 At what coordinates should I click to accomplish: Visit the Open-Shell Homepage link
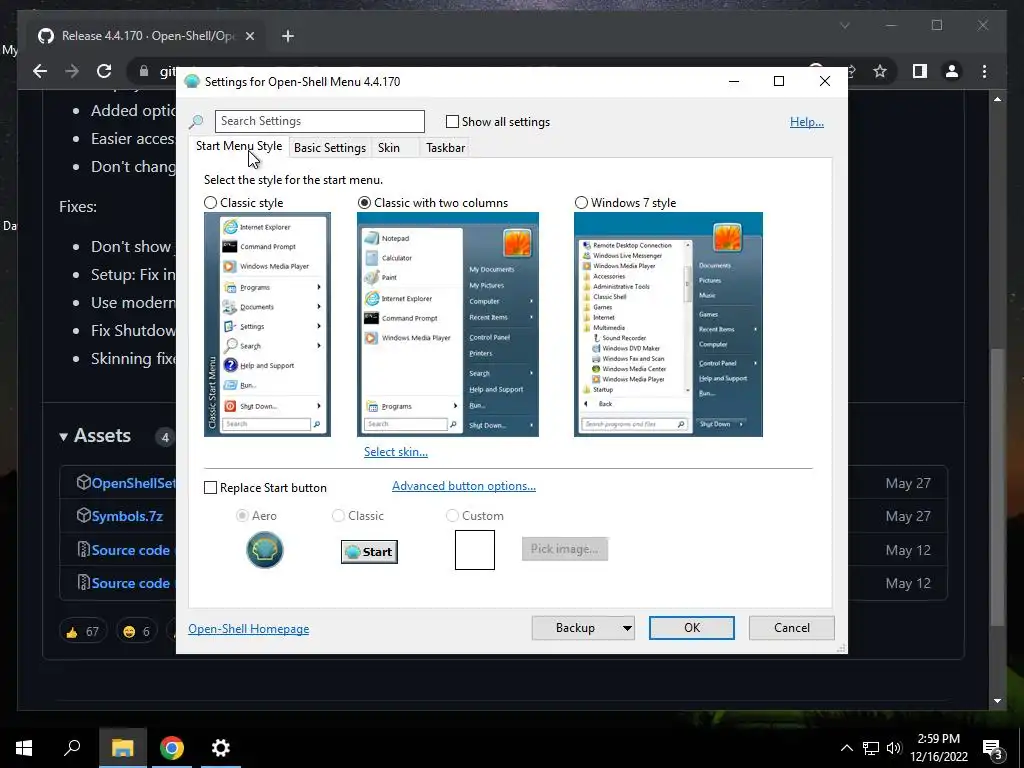point(249,629)
